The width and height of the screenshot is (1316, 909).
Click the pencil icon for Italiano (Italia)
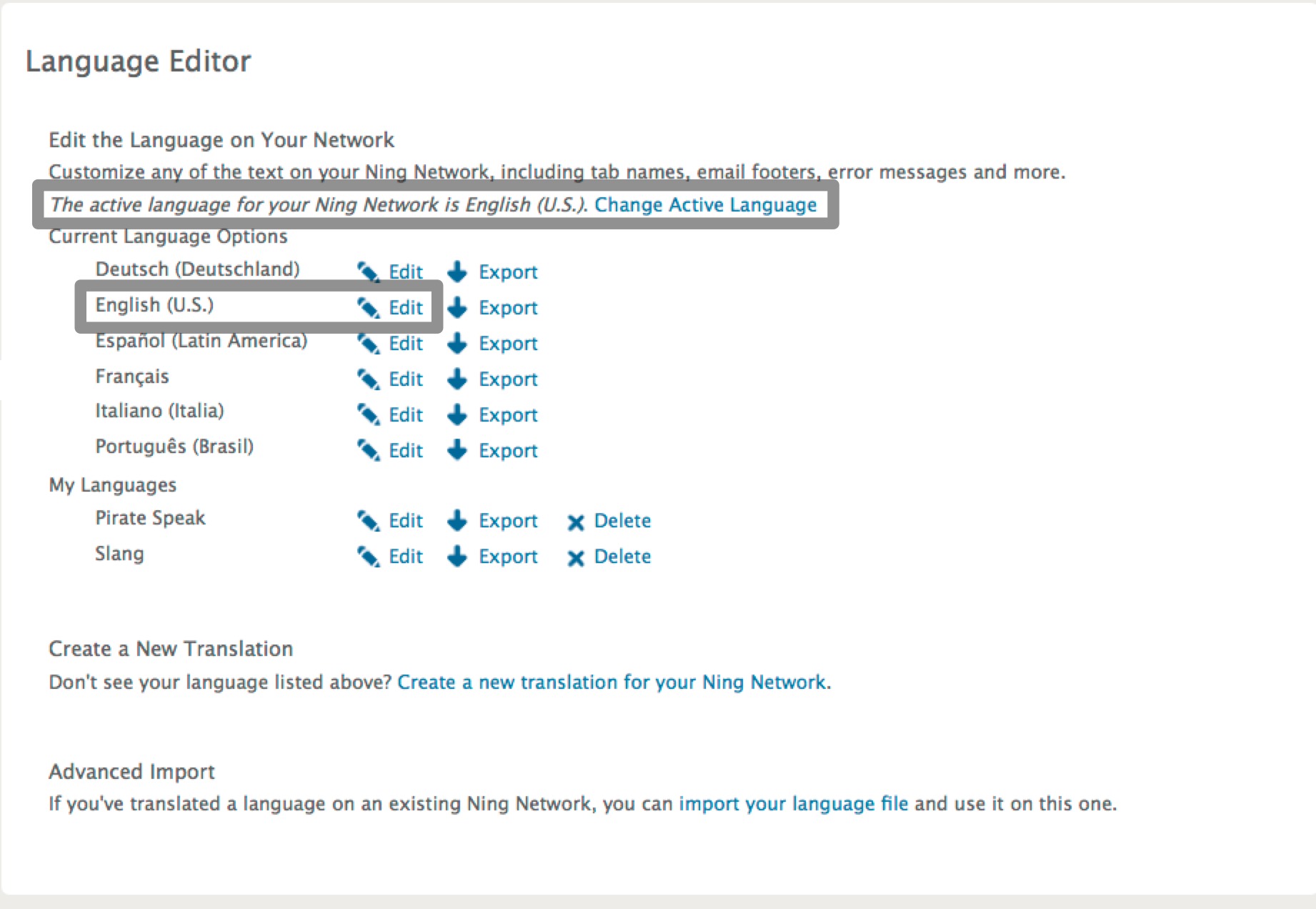(369, 414)
